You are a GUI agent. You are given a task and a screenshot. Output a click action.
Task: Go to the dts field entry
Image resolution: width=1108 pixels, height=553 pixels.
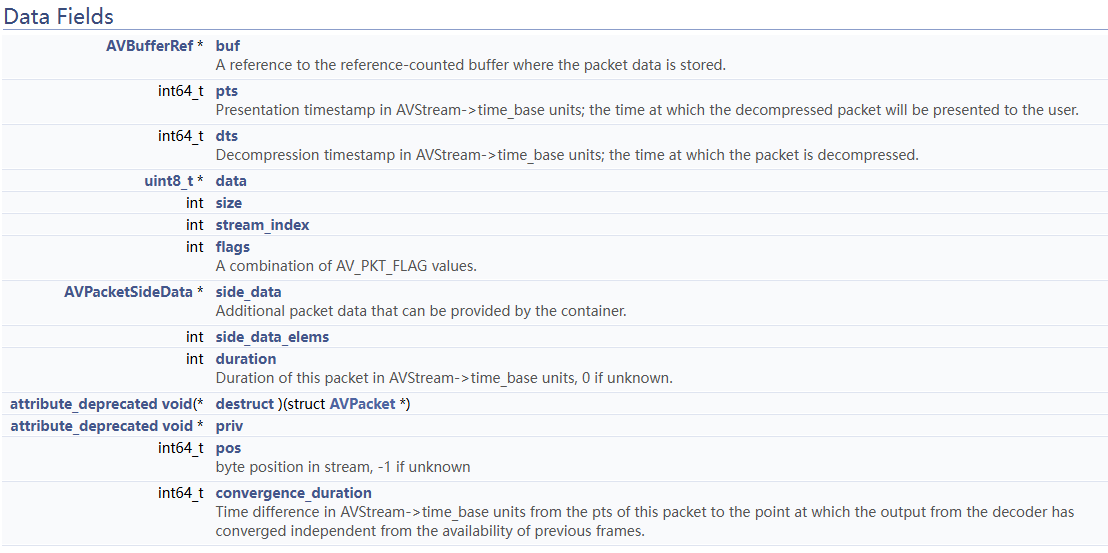pos(227,136)
